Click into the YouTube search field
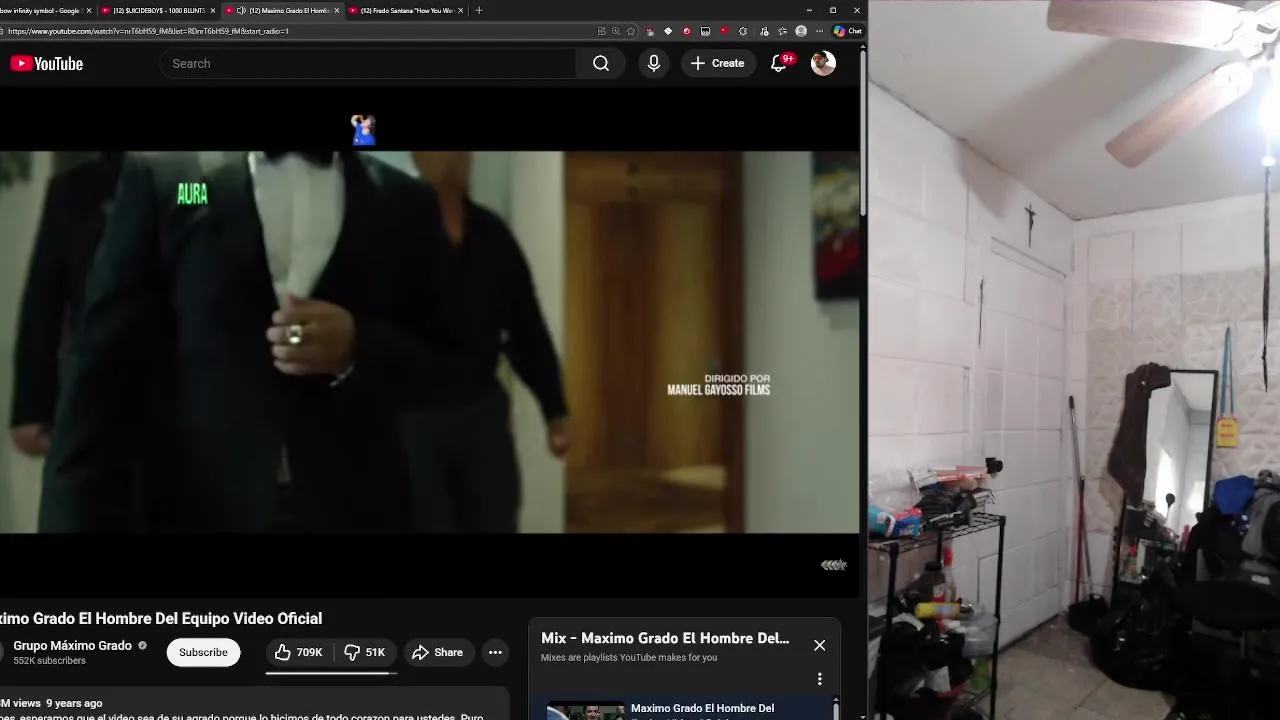Screen dimensions: 1280x720 (x=368, y=63)
